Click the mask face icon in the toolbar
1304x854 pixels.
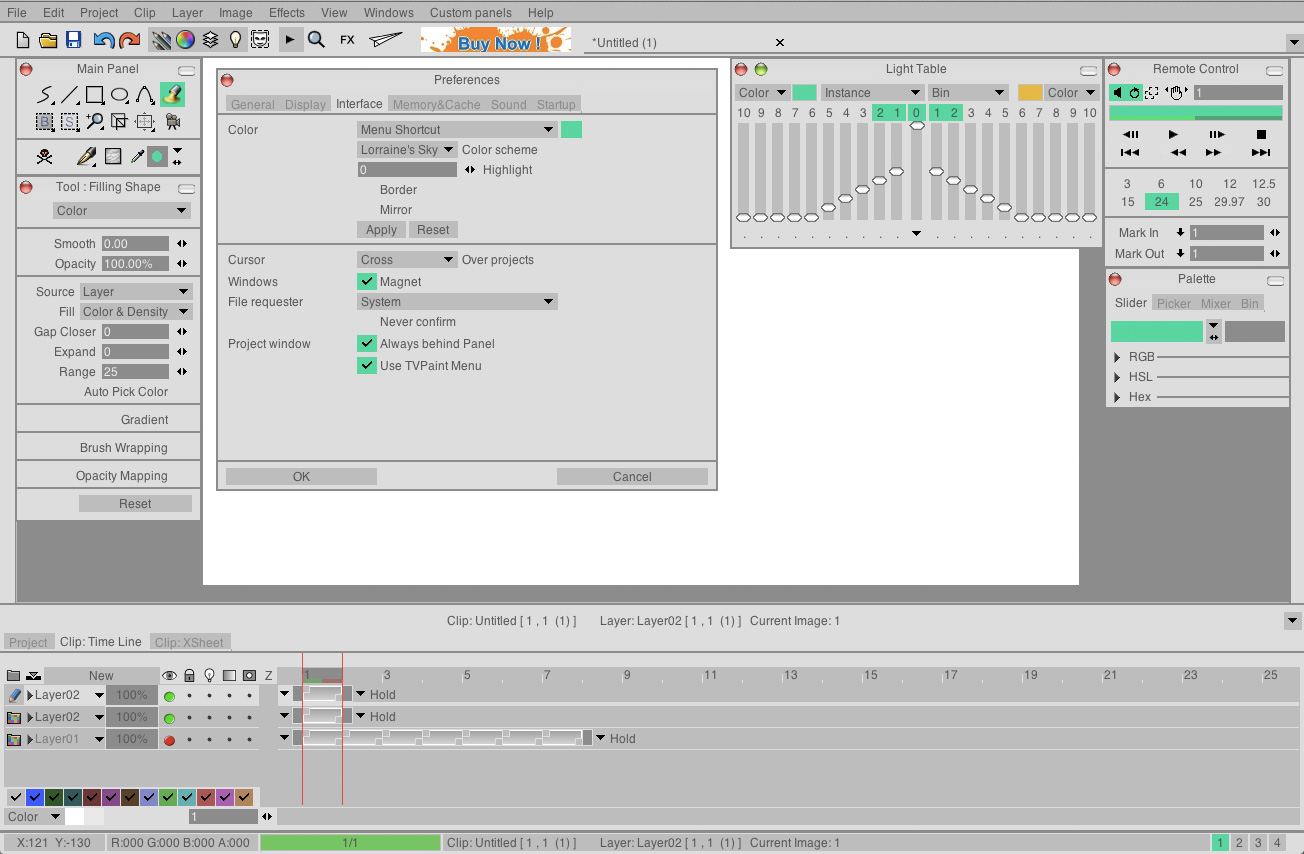tap(260, 40)
